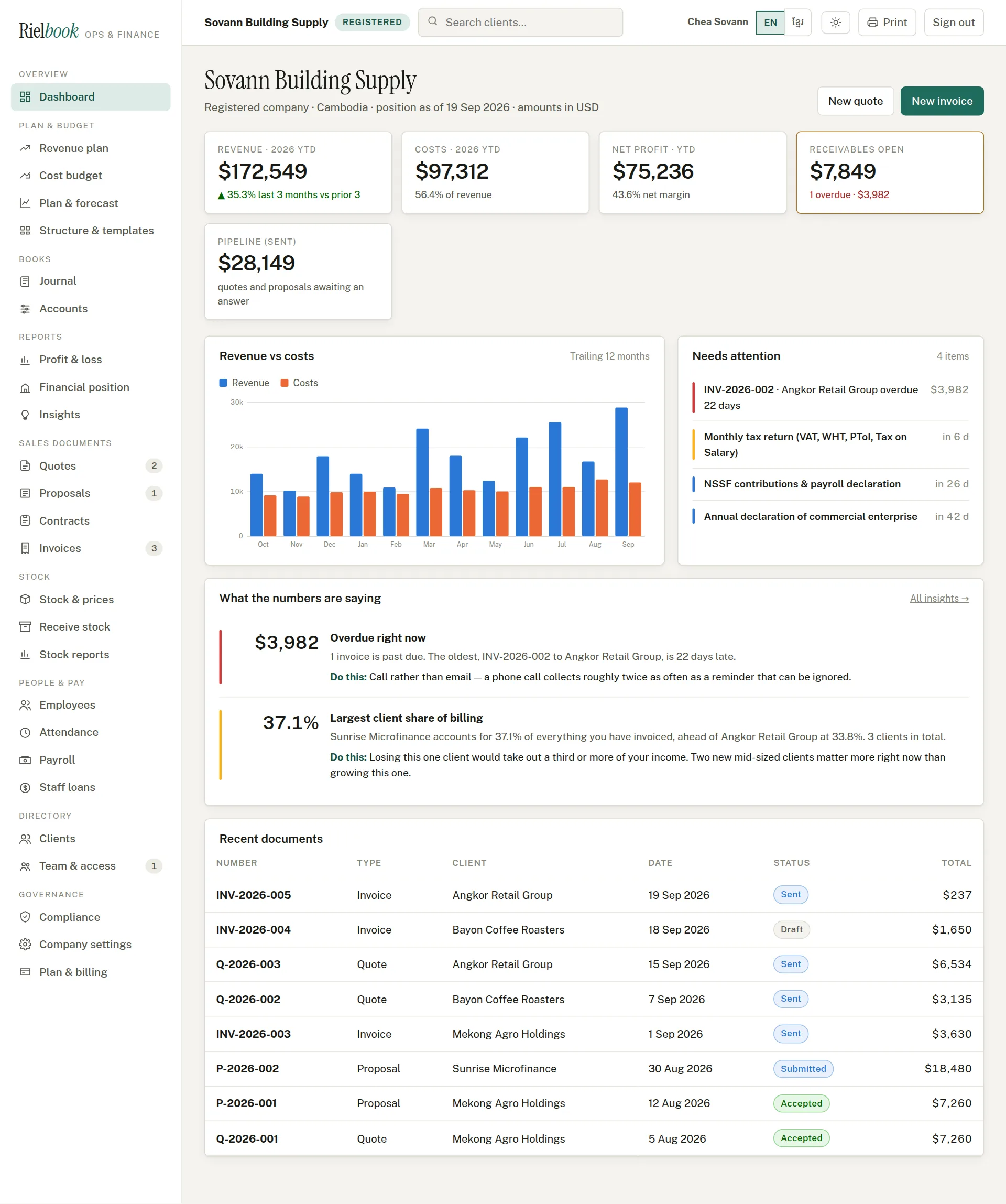Click the September revenue bar
This screenshot has height=1204, width=1006.
[x=621, y=471]
